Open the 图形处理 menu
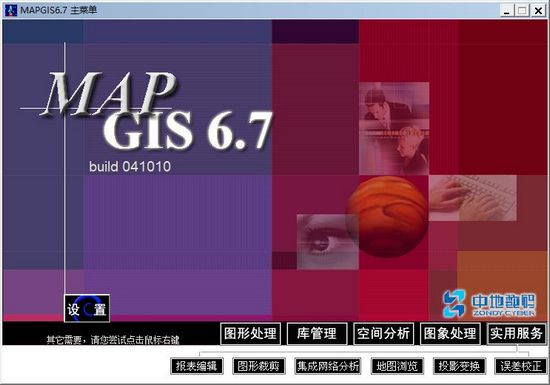The height and width of the screenshot is (385, 550). [x=250, y=333]
